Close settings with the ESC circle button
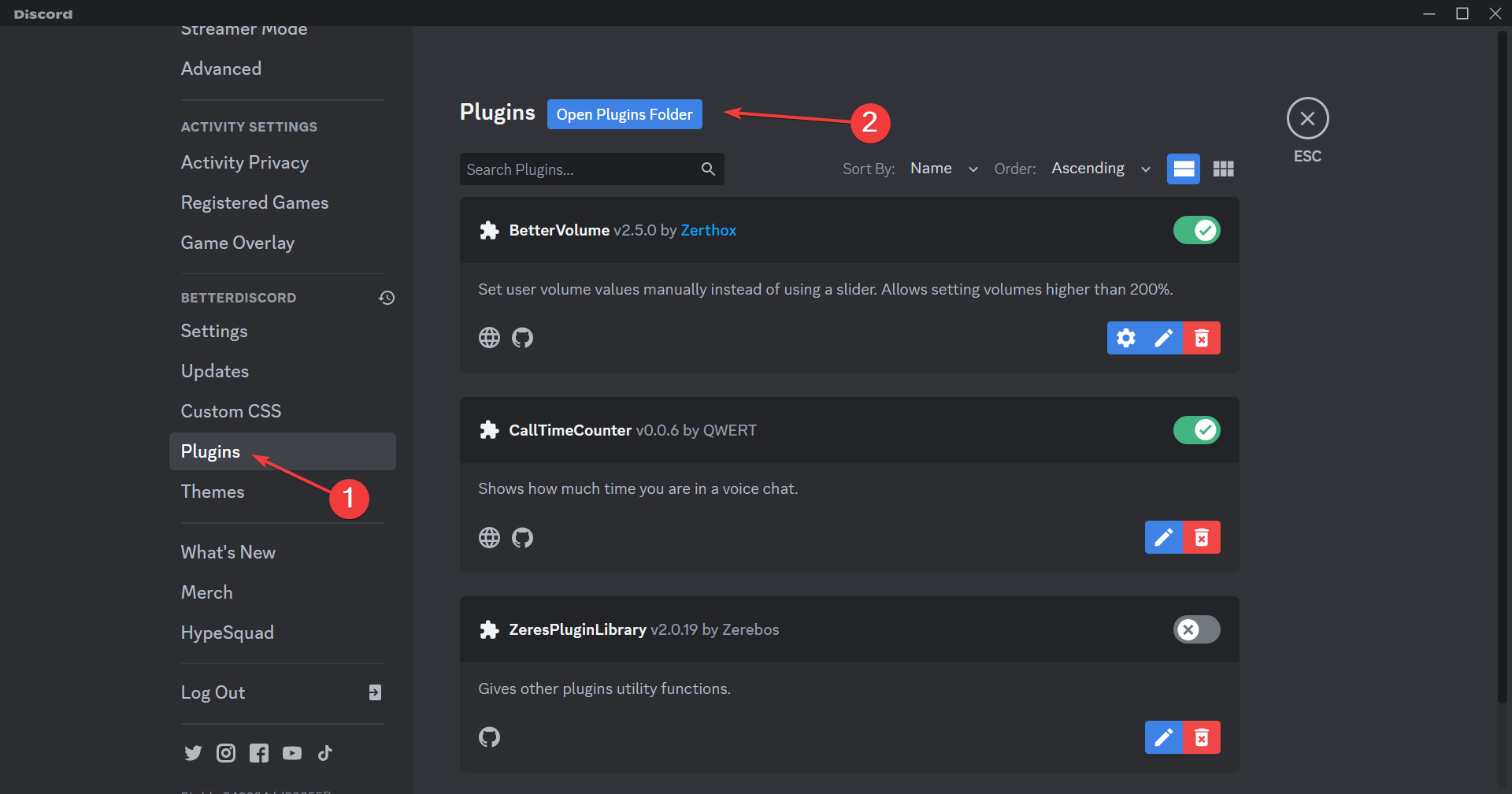Viewport: 1512px width, 794px height. point(1307,118)
